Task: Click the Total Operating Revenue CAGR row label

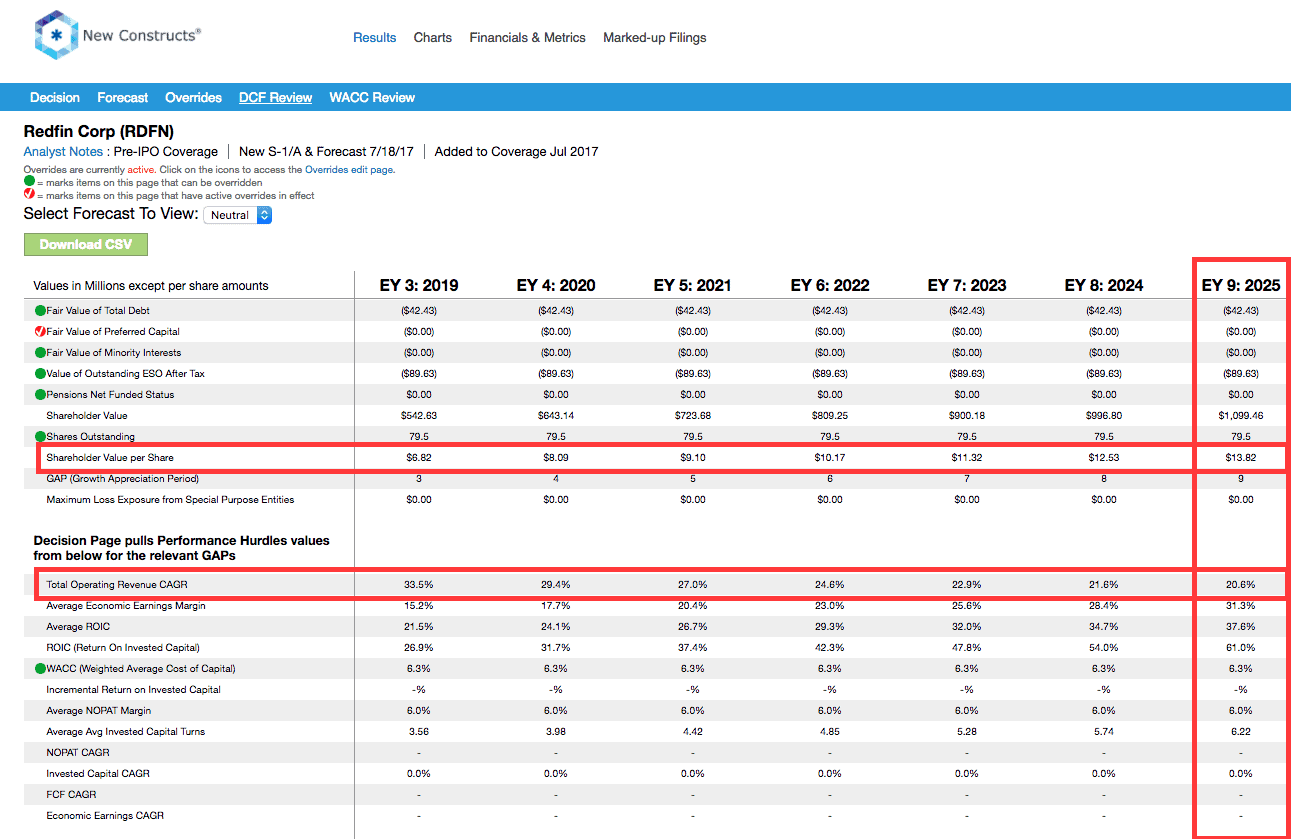Action: [x=115, y=584]
